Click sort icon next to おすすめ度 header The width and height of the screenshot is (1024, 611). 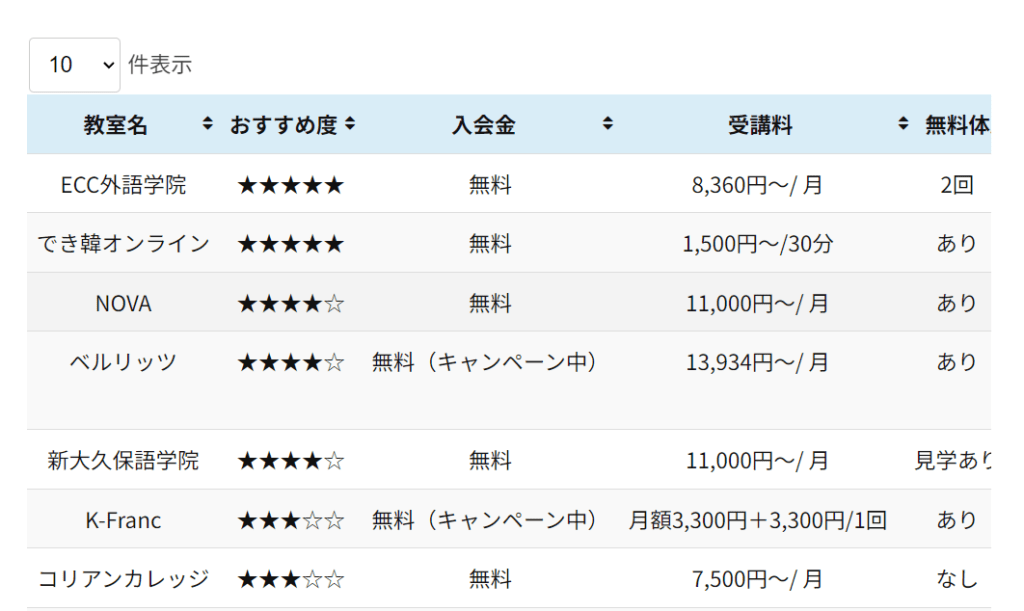(350, 124)
